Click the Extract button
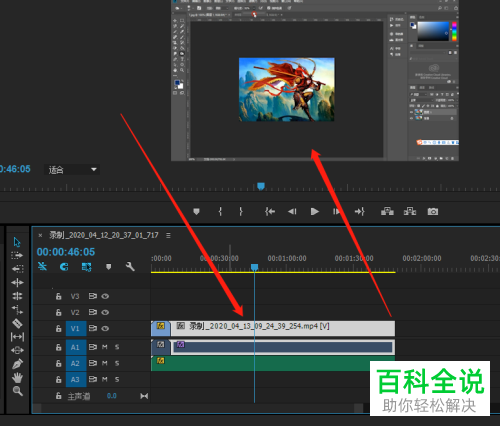Image resolution: width=500 pixels, height=426 pixels. (410, 211)
